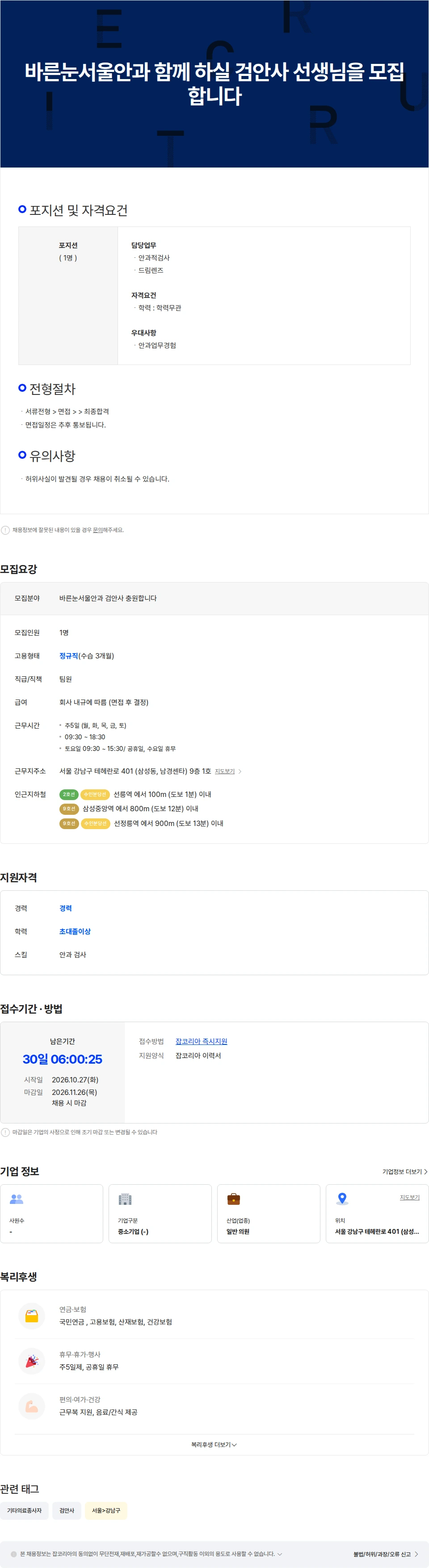Click the muscle 편의·여가·건강 icon

coord(32,1406)
